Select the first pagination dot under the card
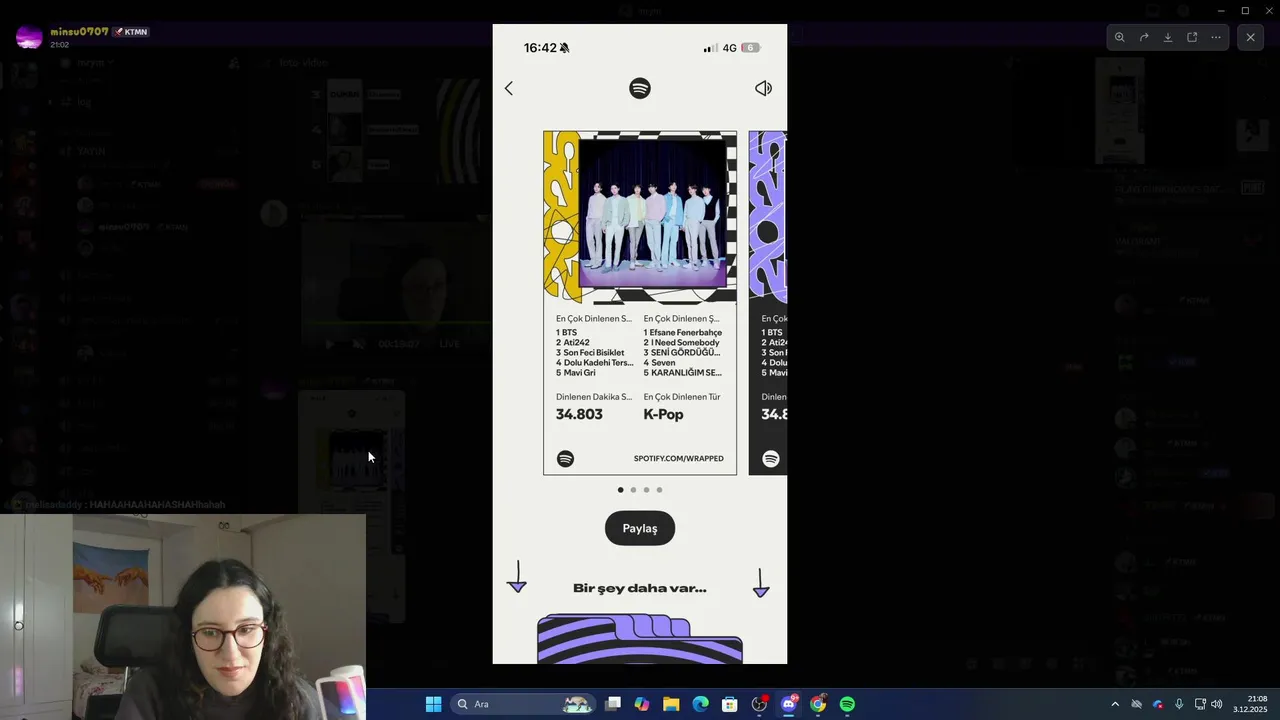Screen dimensions: 1280x720 click(620, 490)
